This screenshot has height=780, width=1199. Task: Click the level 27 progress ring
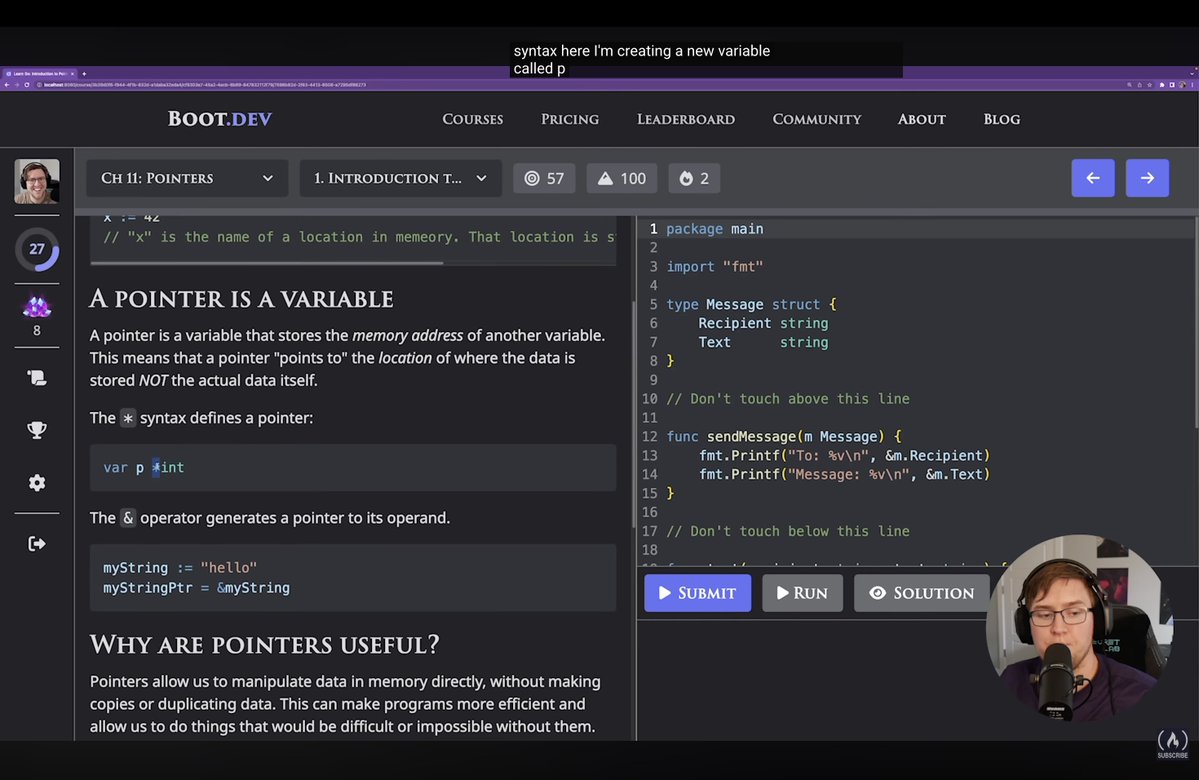point(37,249)
